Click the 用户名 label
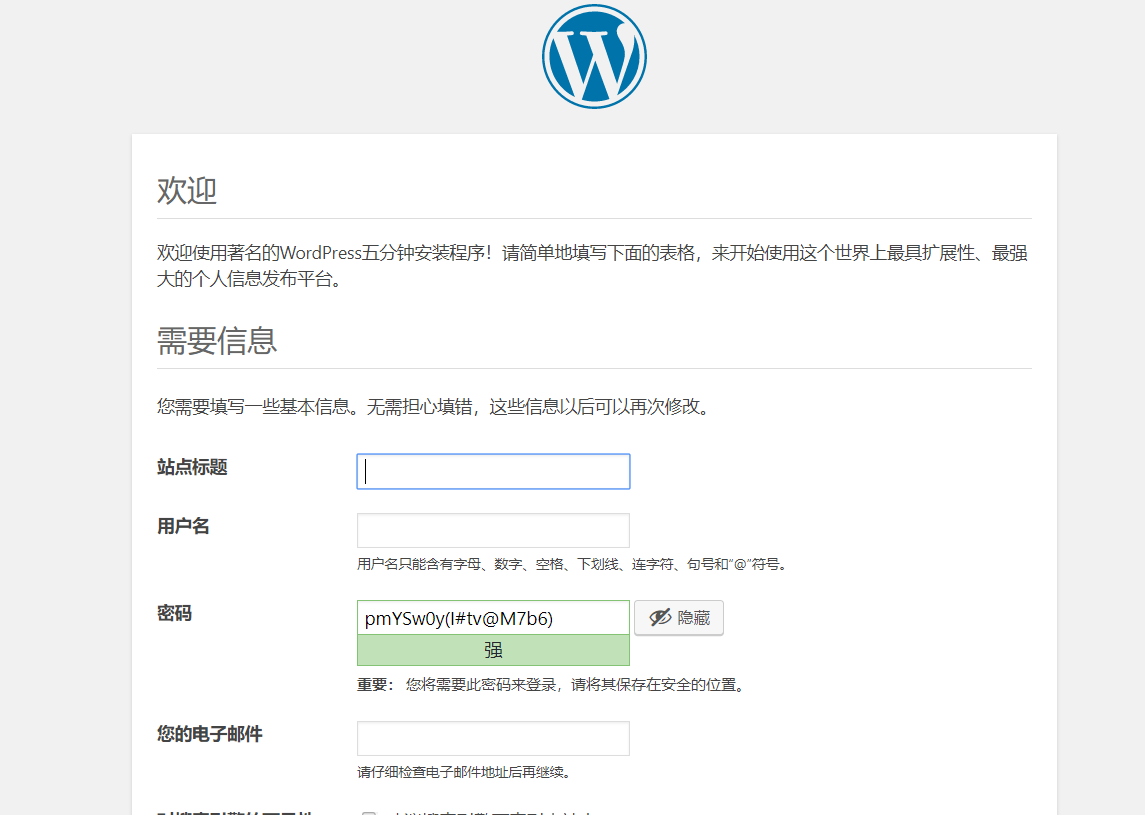Image resolution: width=1145 pixels, height=815 pixels. (x=183, y=527)
